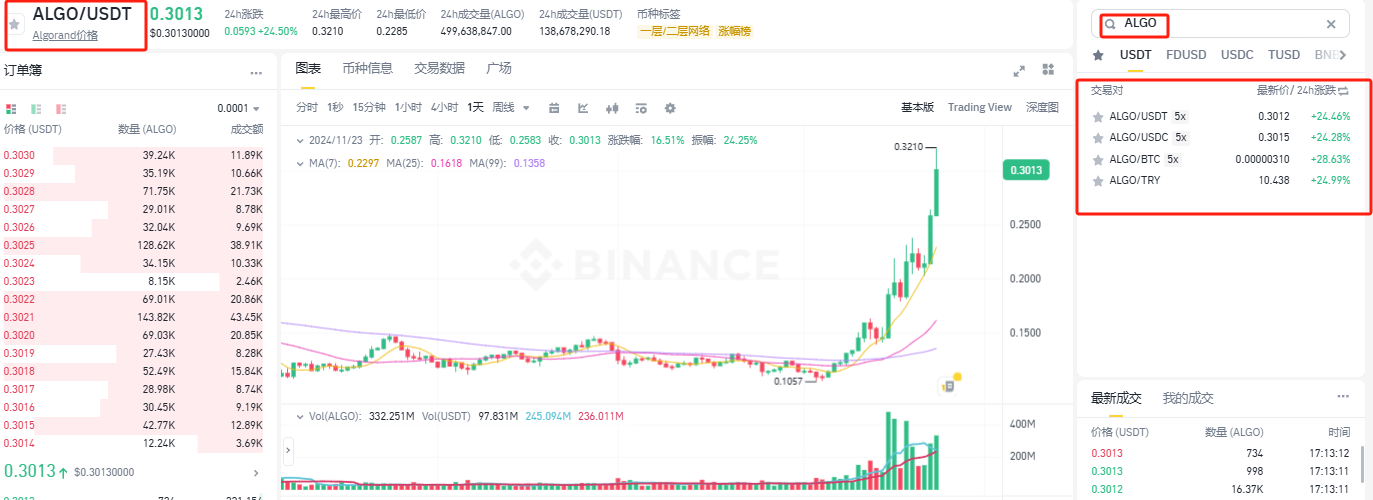
Task: Toggle latest price and 24h change sort
Action: click(x=1343, y=90)
